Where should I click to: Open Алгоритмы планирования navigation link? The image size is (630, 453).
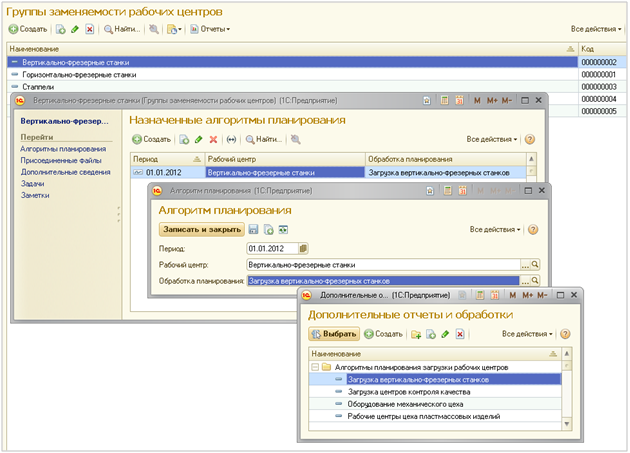tap(63, 149)
